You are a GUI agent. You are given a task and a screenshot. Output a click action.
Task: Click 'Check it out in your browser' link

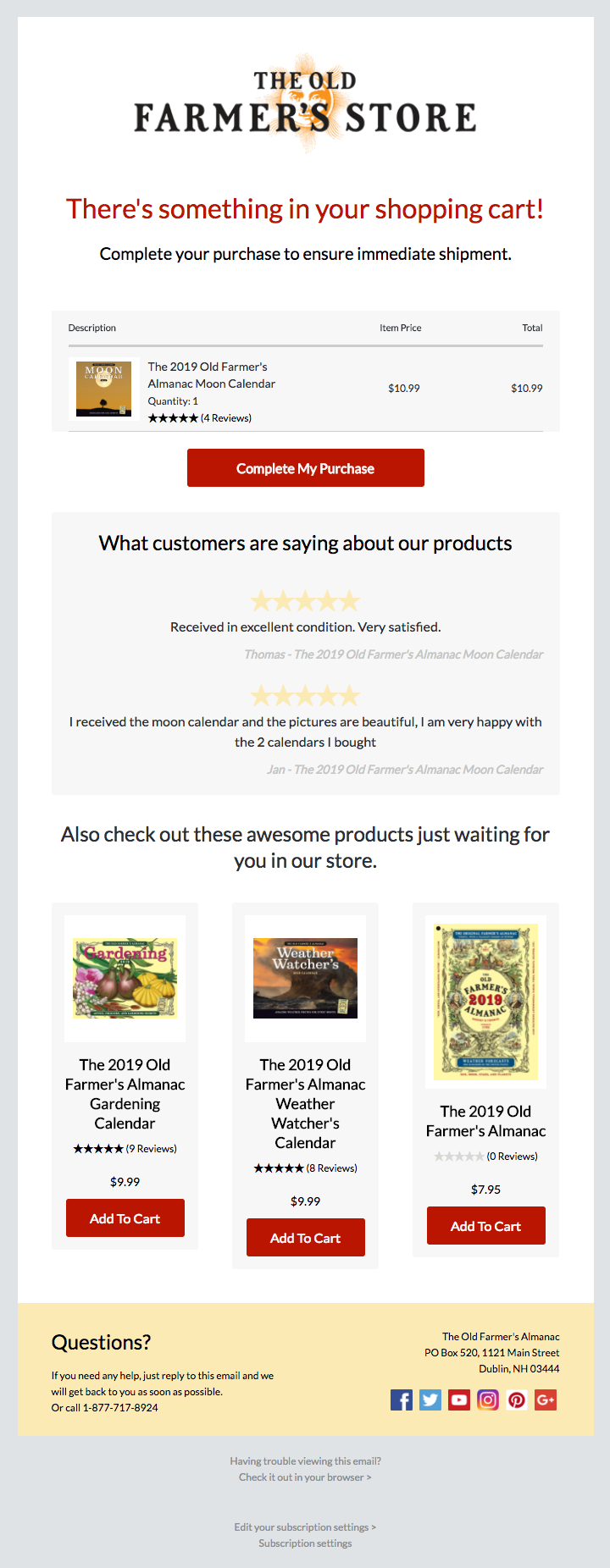tap(305, 1477)
